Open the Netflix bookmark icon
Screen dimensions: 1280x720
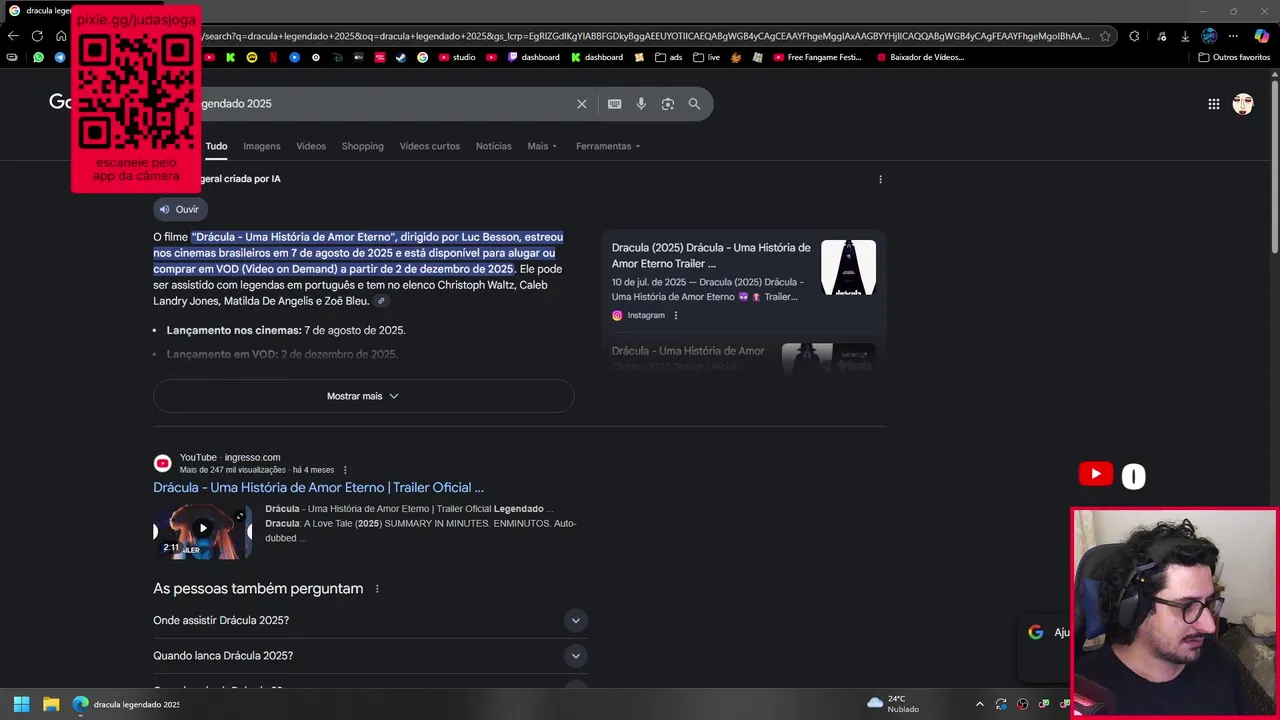pos(273,57)
